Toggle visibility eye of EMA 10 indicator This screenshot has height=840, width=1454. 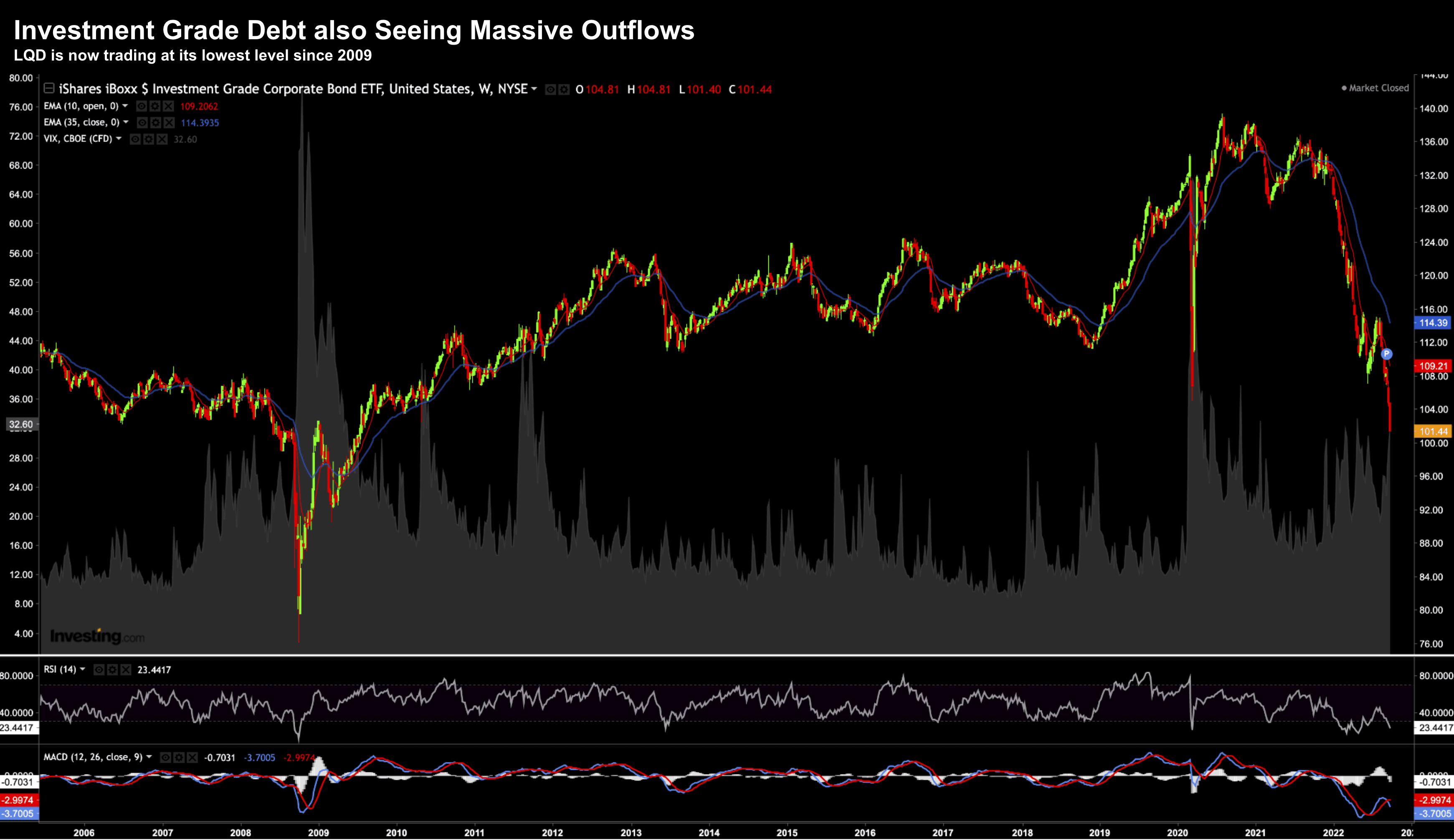(x=142, y=106)
